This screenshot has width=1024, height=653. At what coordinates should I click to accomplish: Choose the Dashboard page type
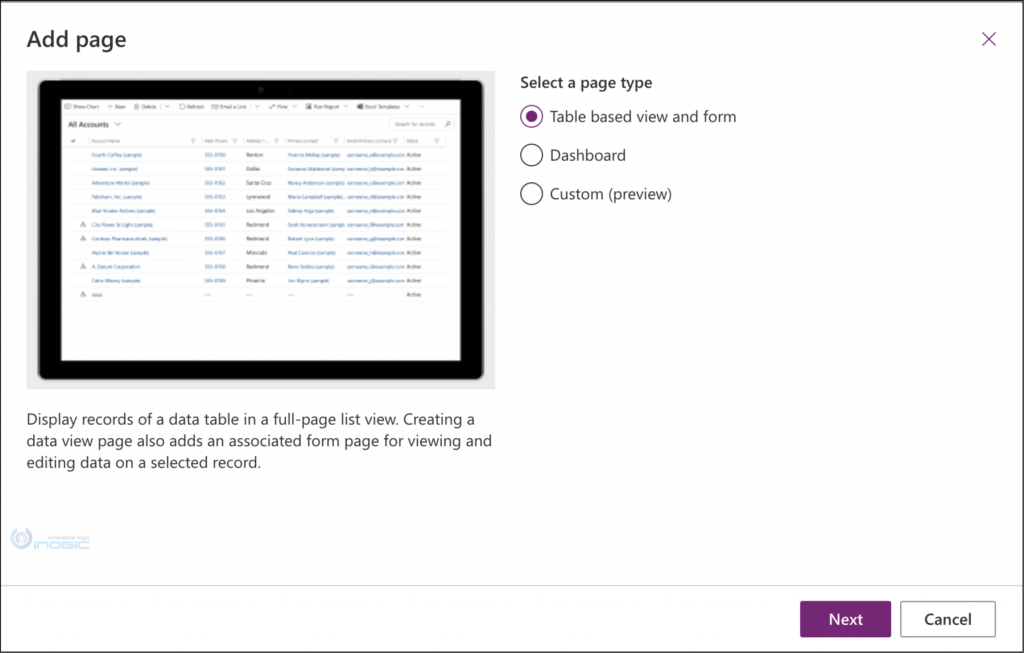click(531, 155)
